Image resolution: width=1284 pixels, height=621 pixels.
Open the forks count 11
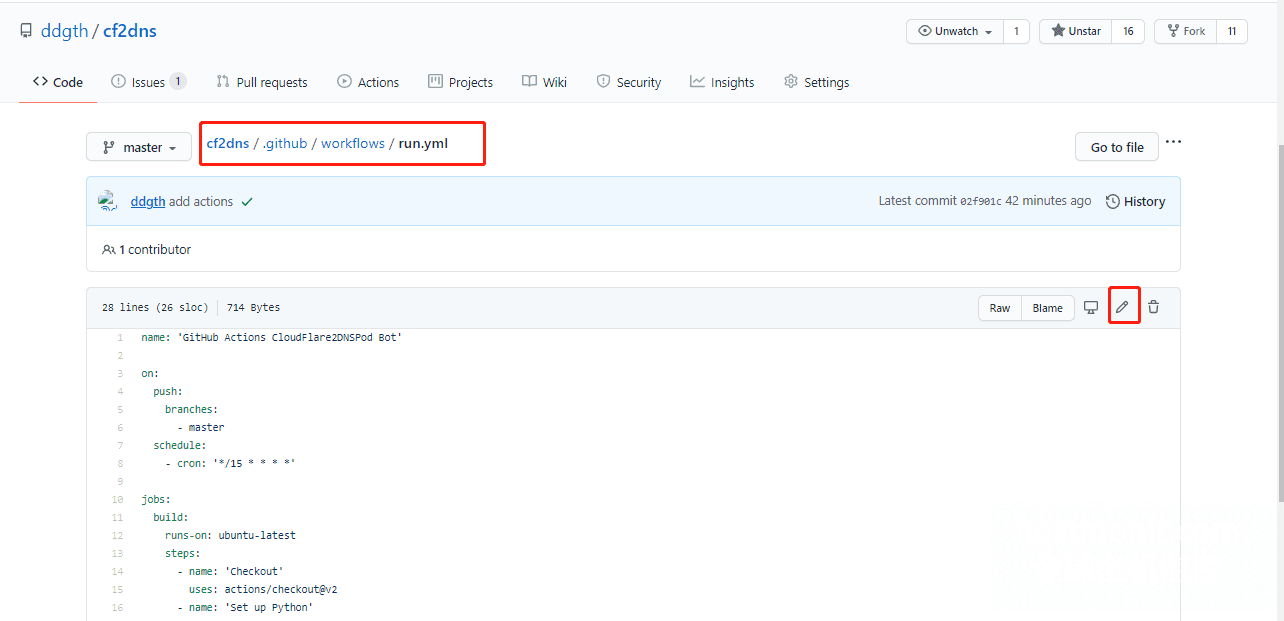[x=1232, y=31]
